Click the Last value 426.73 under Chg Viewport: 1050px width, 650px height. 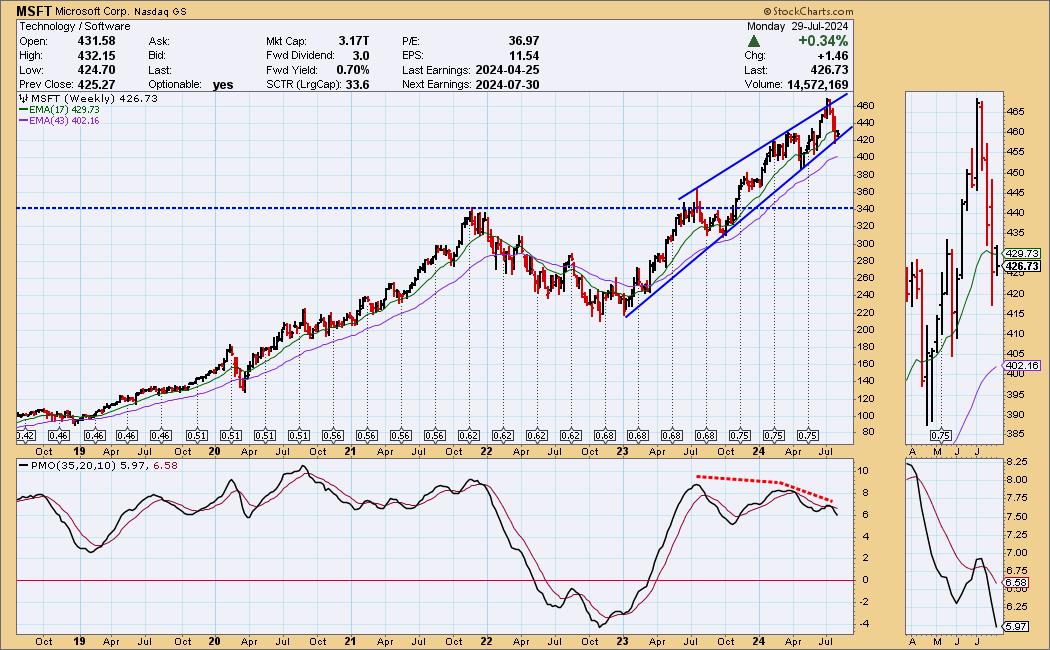point(829,70)
